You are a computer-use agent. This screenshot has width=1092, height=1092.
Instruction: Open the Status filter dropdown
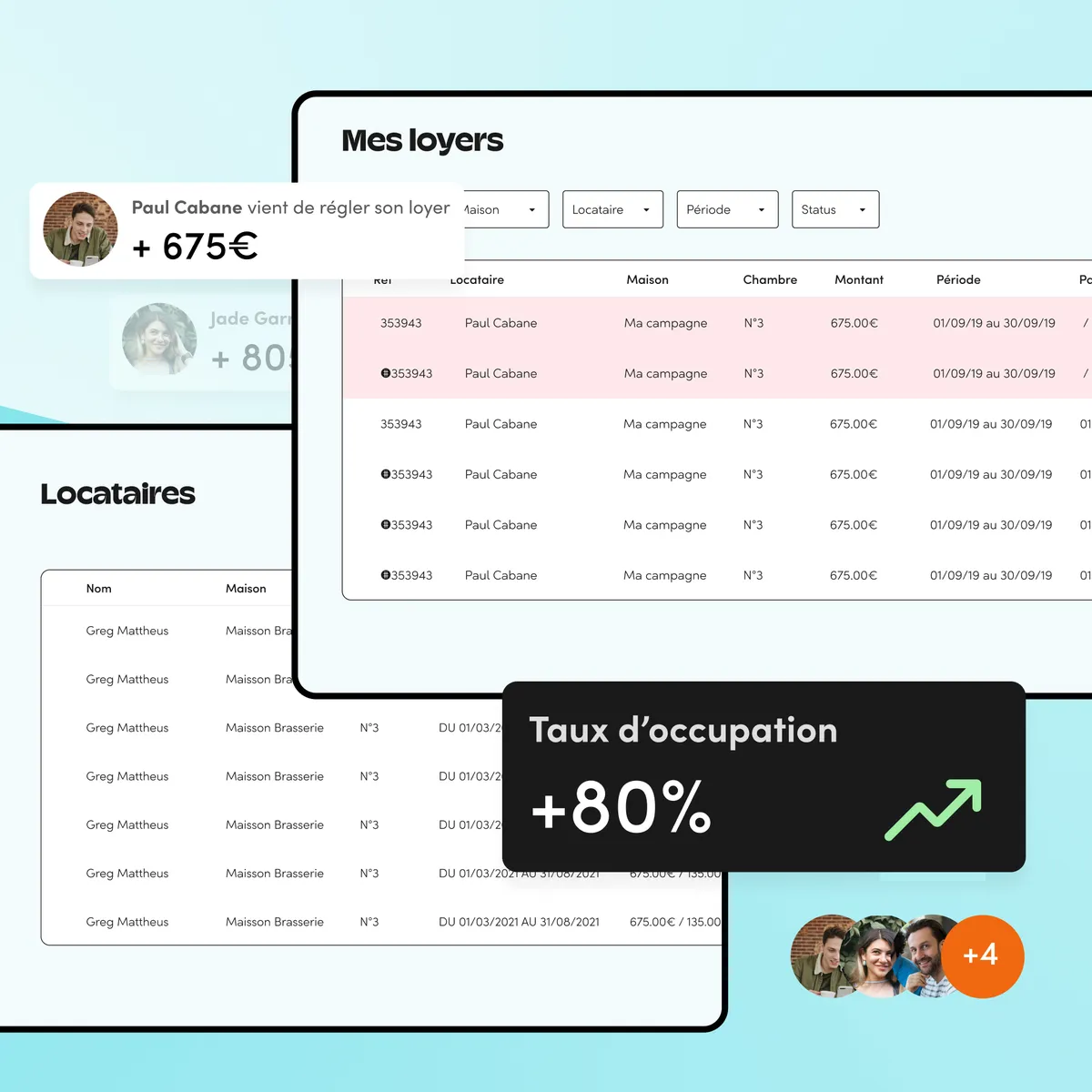pos(835,209)
